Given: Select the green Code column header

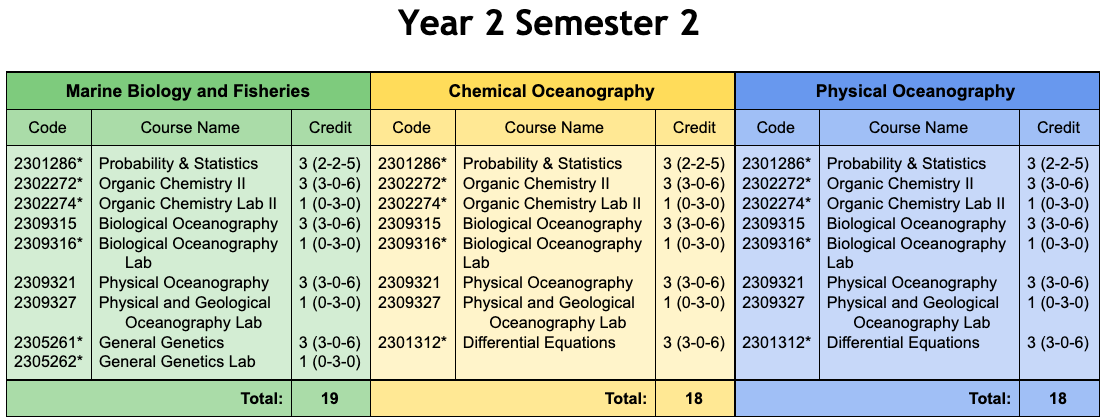Looking at the screenshot, I should tap(49, 127).
